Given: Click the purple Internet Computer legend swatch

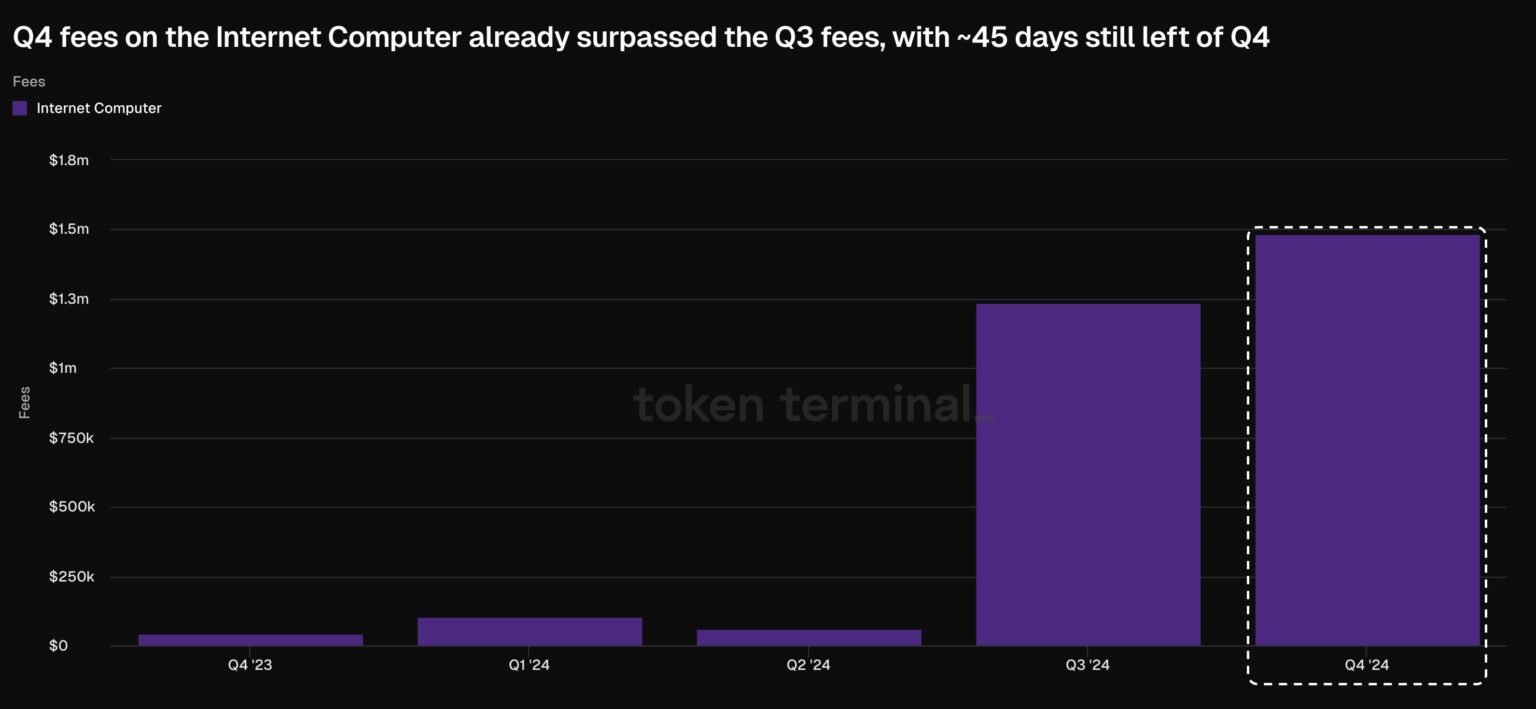Looking at the screenshot, I should click(20, 108).
